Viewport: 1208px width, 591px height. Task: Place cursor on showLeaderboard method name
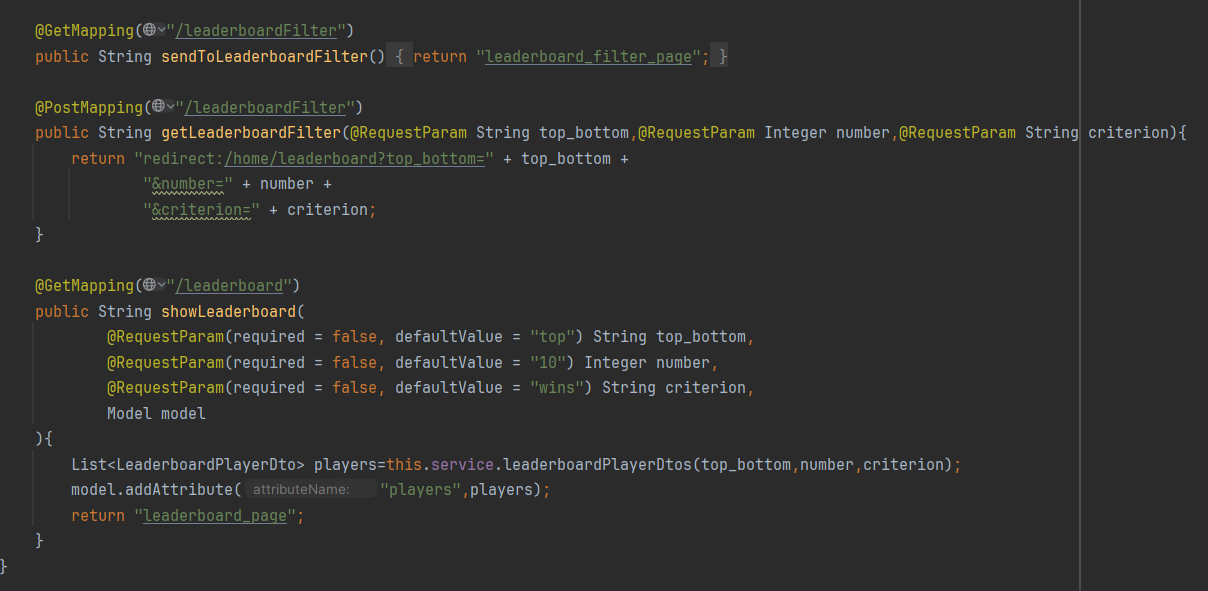(228, 311)
